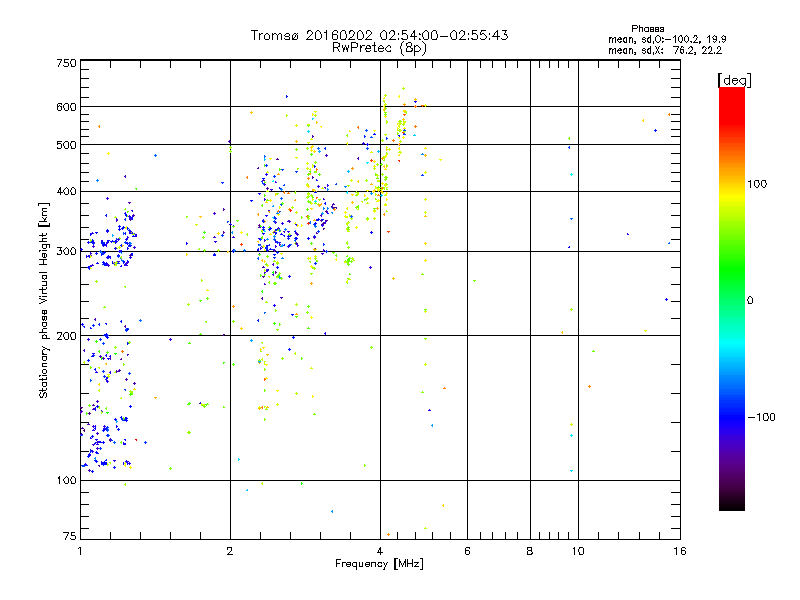Image resolution: width=800 pixels, height=600 pixels.
Task: Click 'mean, sd,O:-100.2, 19.9' statistics line
Action: tap(667, 39)
